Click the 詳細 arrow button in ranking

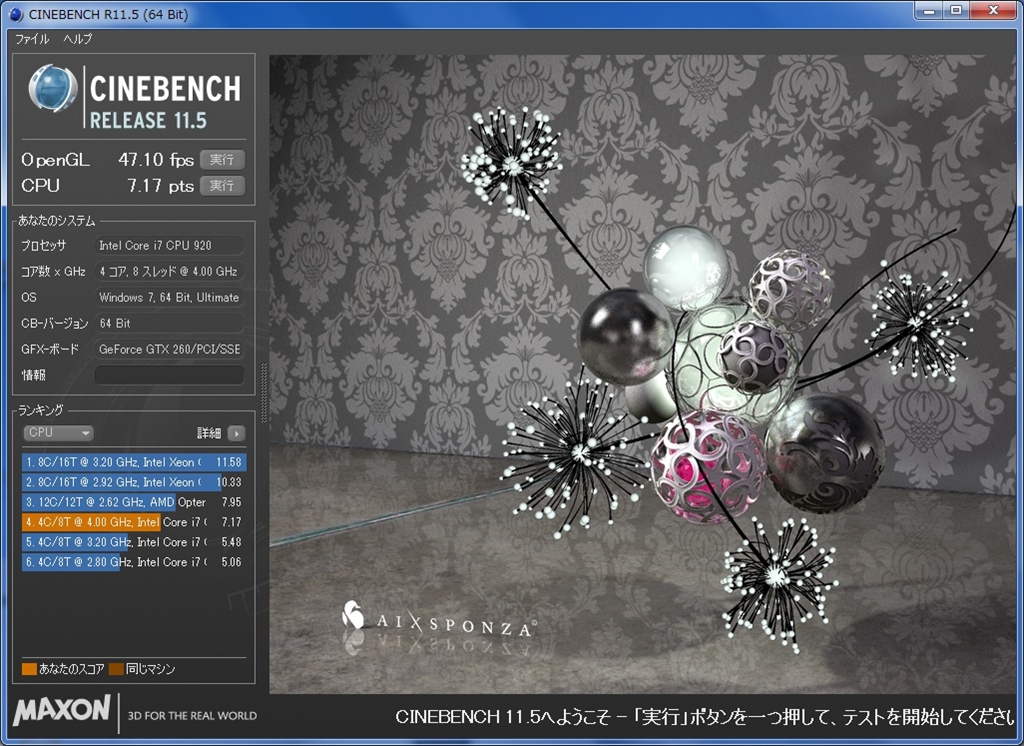[236, 433]
